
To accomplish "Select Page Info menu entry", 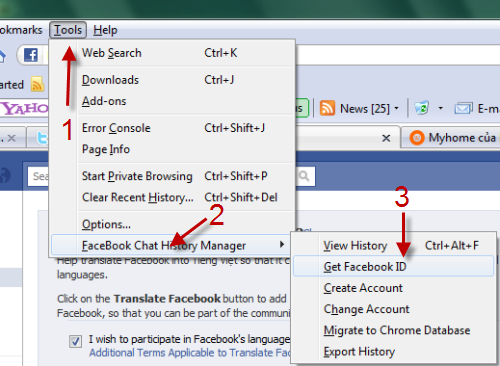I will click(172, 149).
